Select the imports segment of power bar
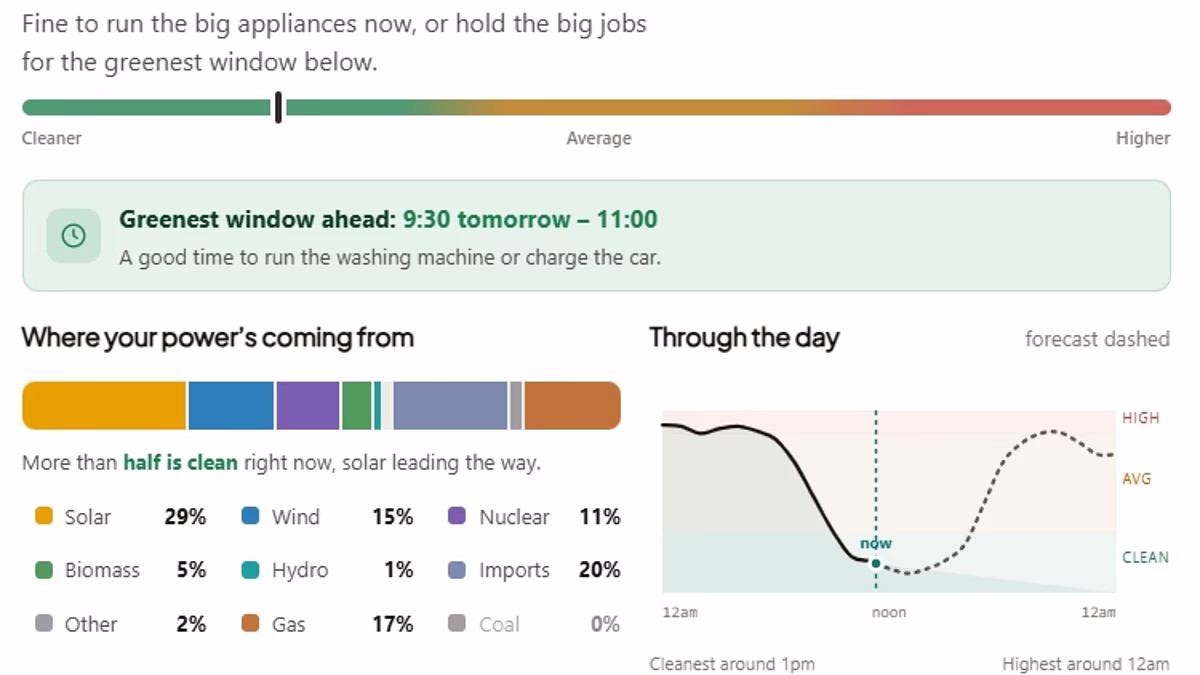Screen dimensions: 1200x675 pos(450,406)
